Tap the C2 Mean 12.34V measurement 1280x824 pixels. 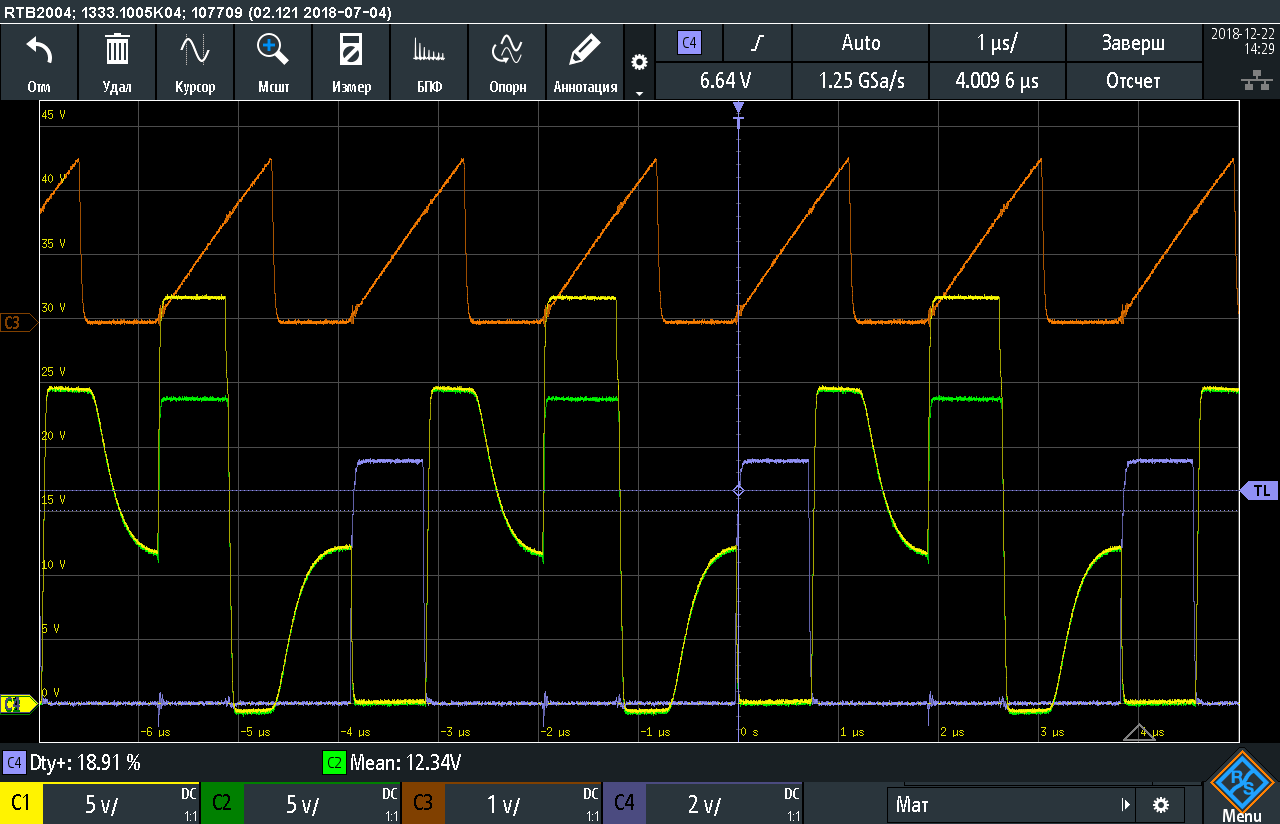point(393,763)
